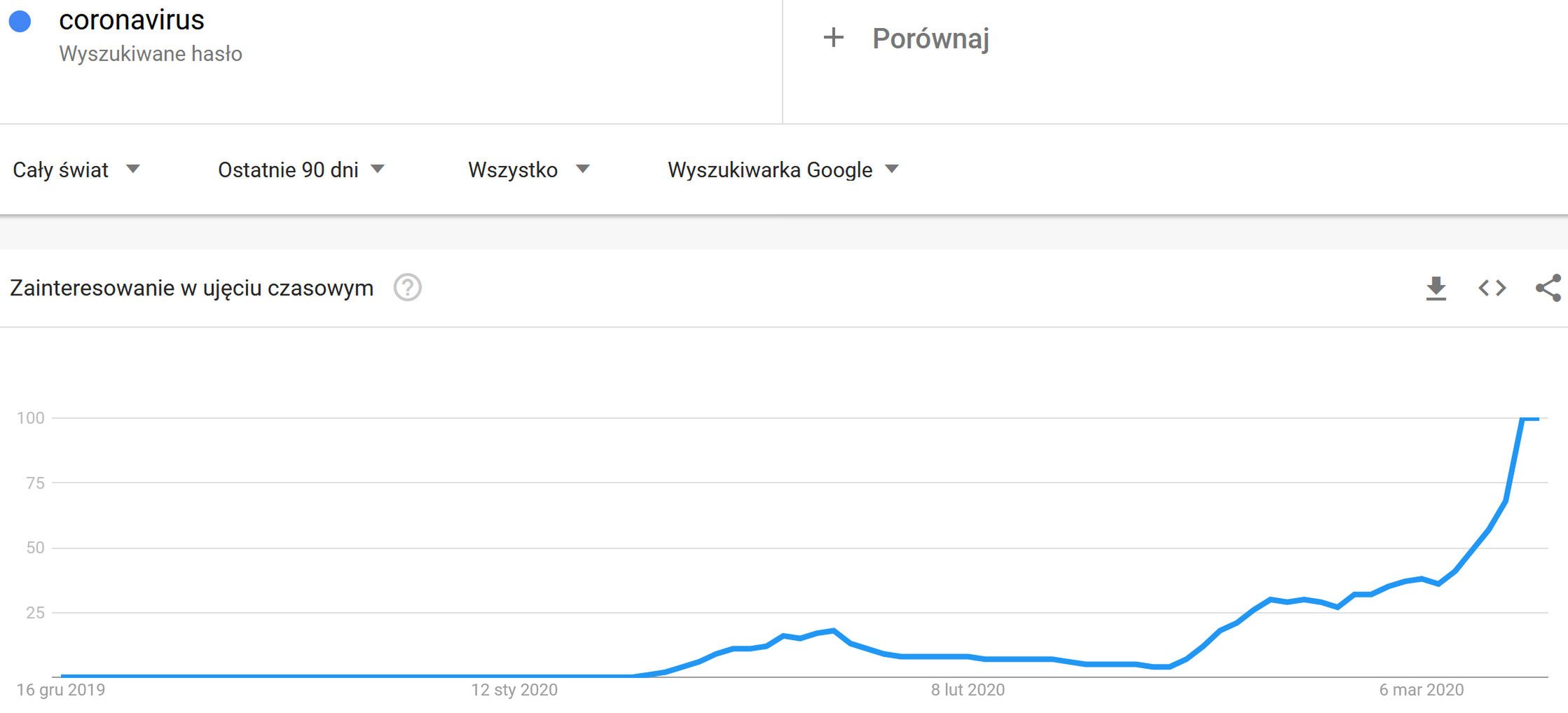Share the interest over time chart
The height and width of the screenshot is (713, 1568).
tap(1548, 288)
